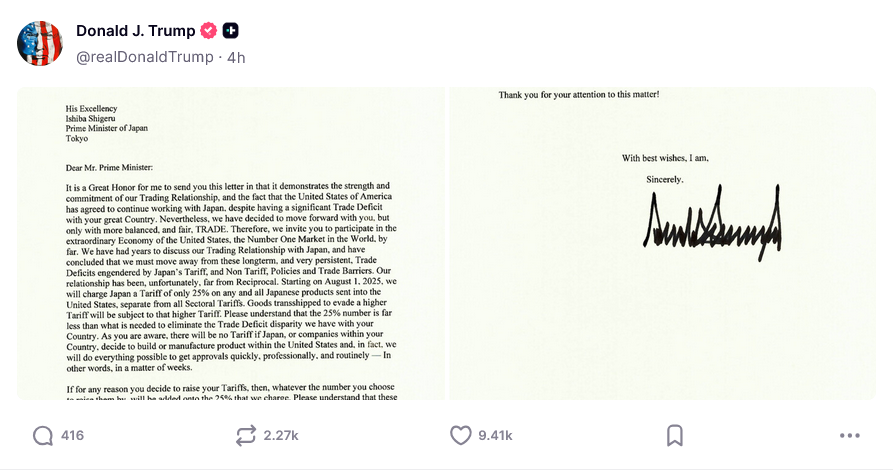This screenshot has height=470, width=893.
Task: Open the three-dot more options menu
Action: 850,436
